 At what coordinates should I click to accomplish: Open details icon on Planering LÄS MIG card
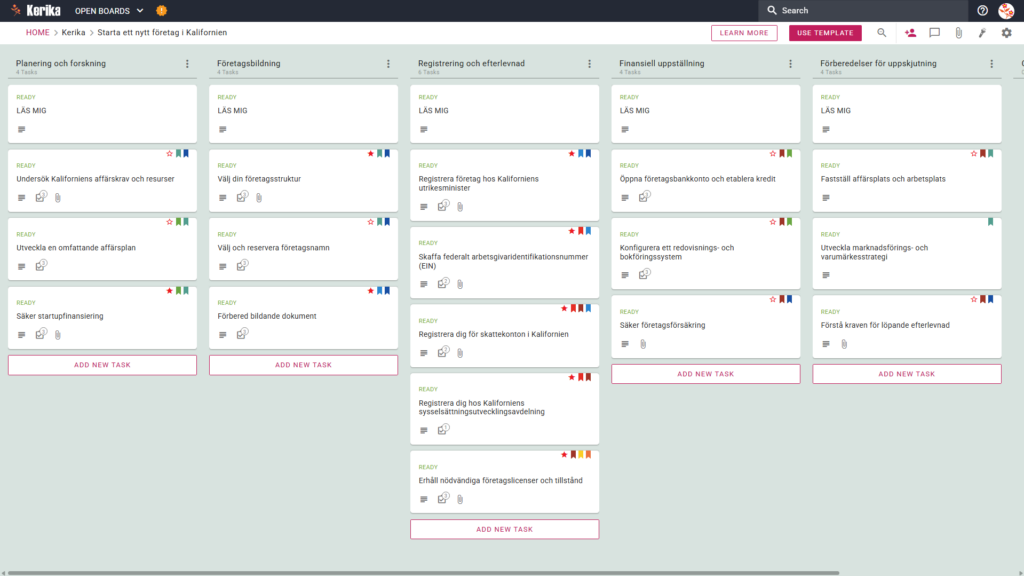[22, 129]
